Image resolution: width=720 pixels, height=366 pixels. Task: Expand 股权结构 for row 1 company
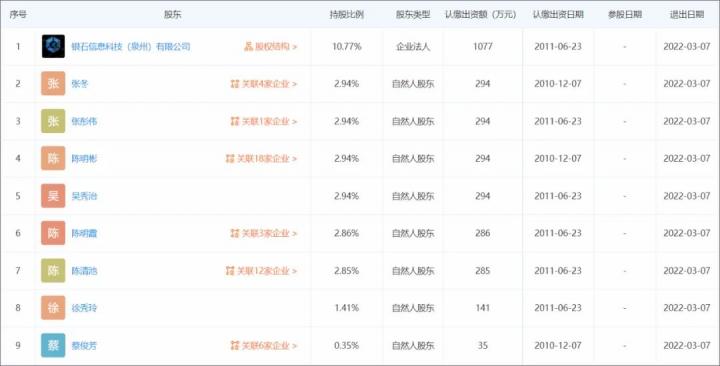click(x=270, y=46)
